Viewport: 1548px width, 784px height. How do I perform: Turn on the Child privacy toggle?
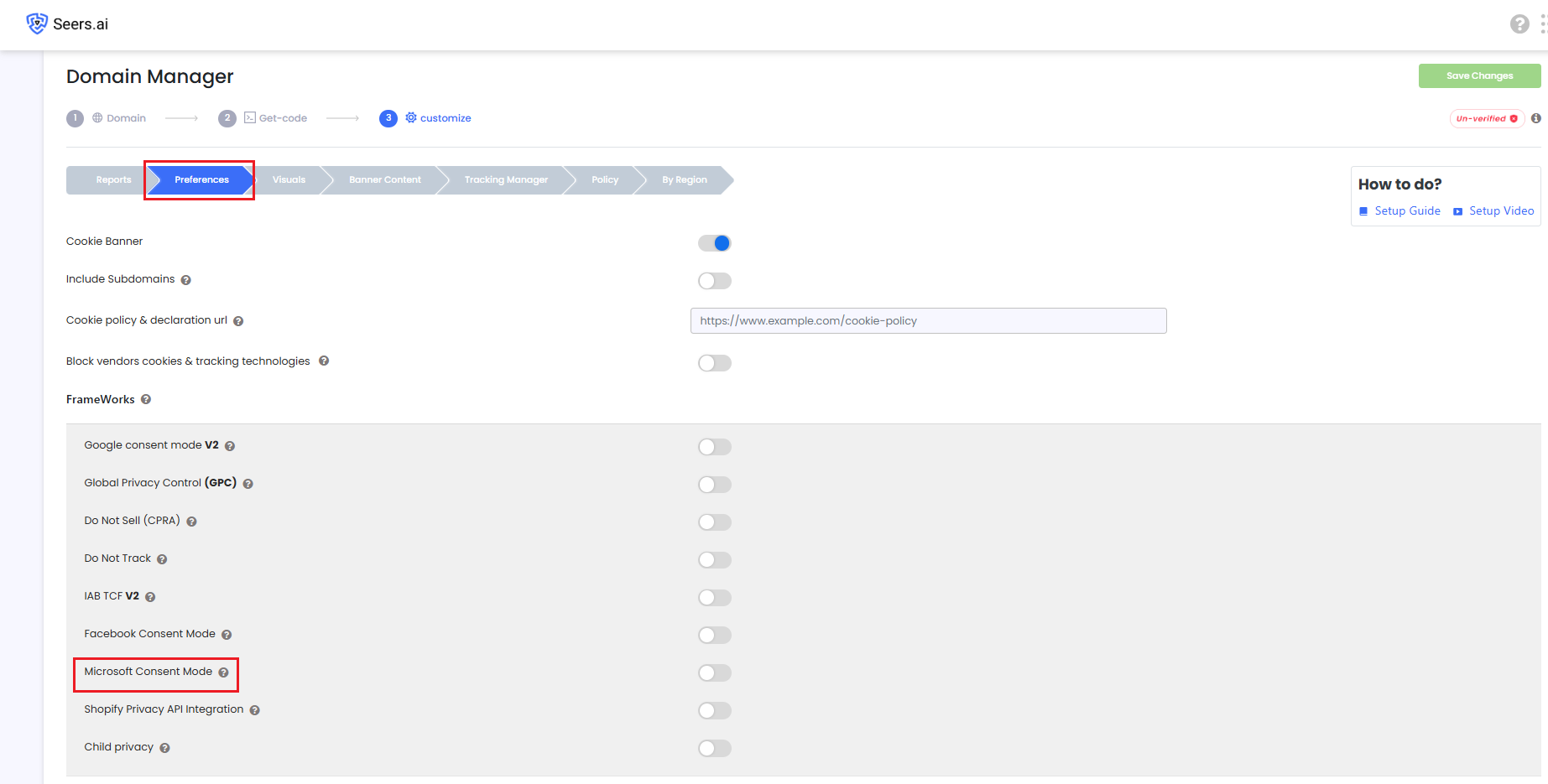coord(715,749)
